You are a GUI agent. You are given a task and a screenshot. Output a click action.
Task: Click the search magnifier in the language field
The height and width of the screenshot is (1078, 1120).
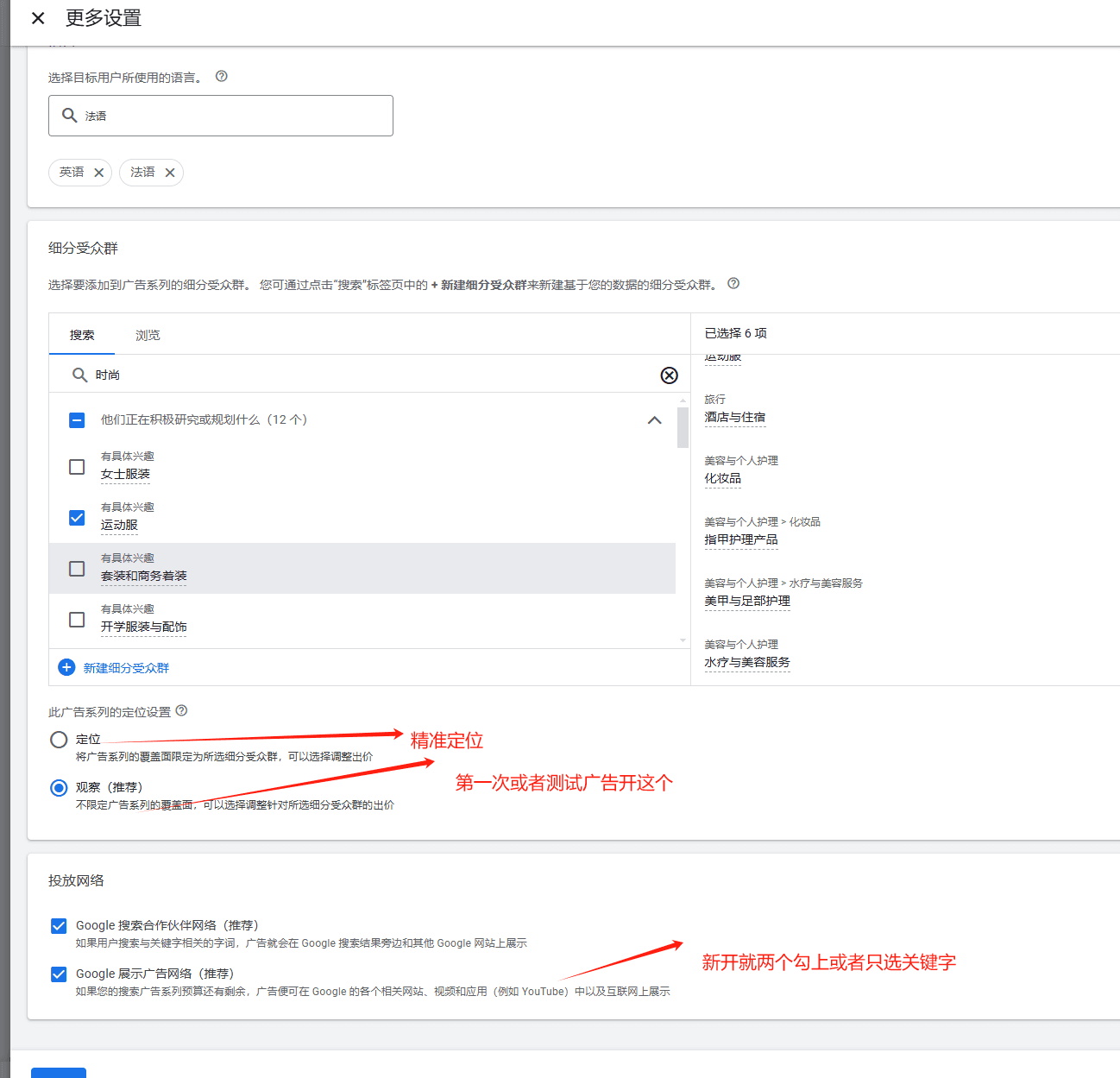[70, 115]
